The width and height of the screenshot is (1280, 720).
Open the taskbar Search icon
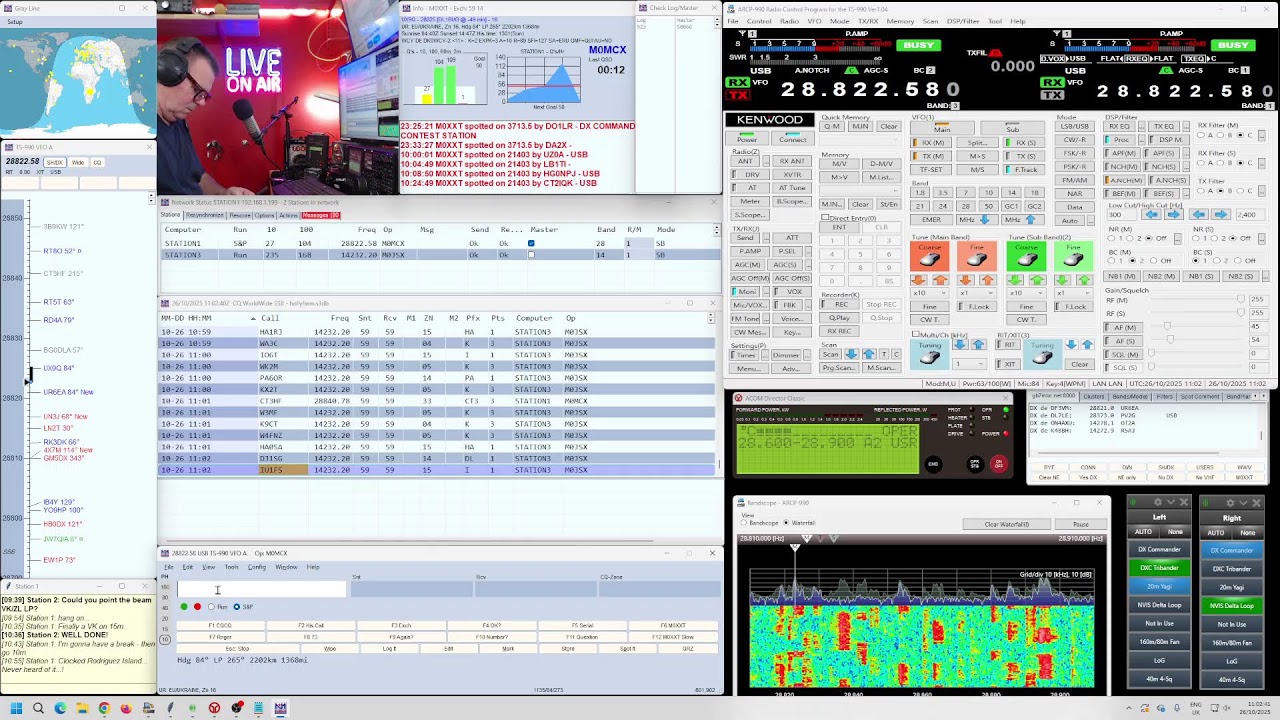point(38,708)
